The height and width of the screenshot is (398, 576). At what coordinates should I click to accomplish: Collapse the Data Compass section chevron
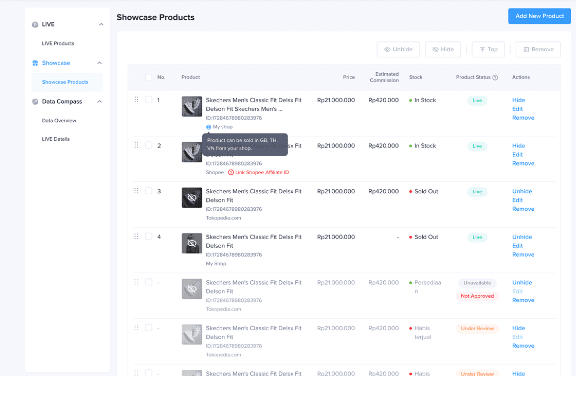click(100, 102)
